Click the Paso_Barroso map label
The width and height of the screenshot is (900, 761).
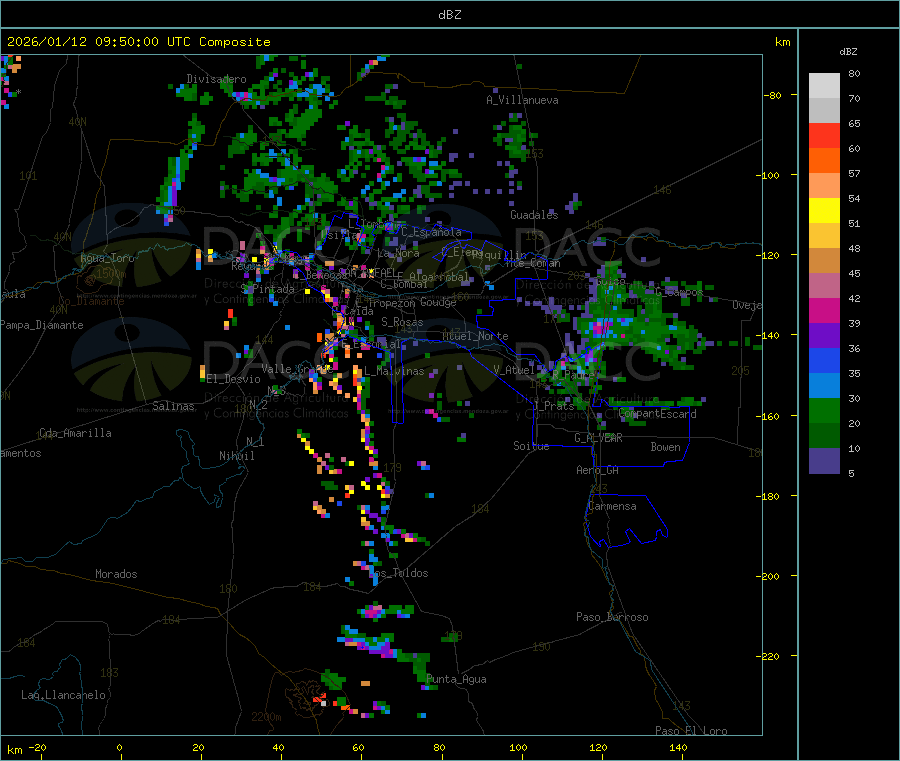pyautogui.click(x=612, y=617)
